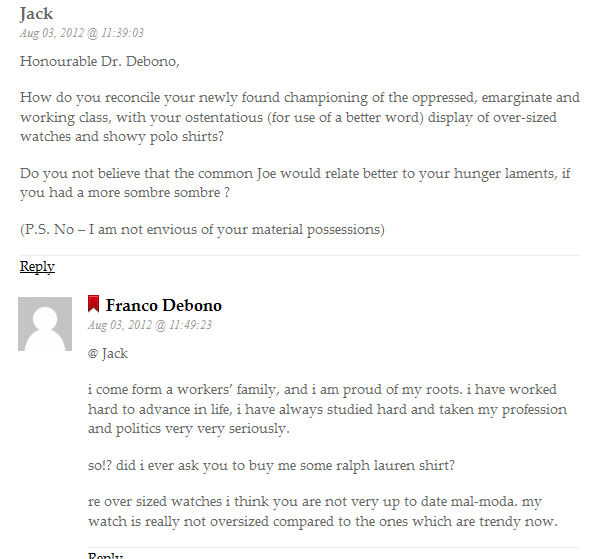Click the paragraph starting "Do you not believe"

pyautogui.click(x=295, y=182)
